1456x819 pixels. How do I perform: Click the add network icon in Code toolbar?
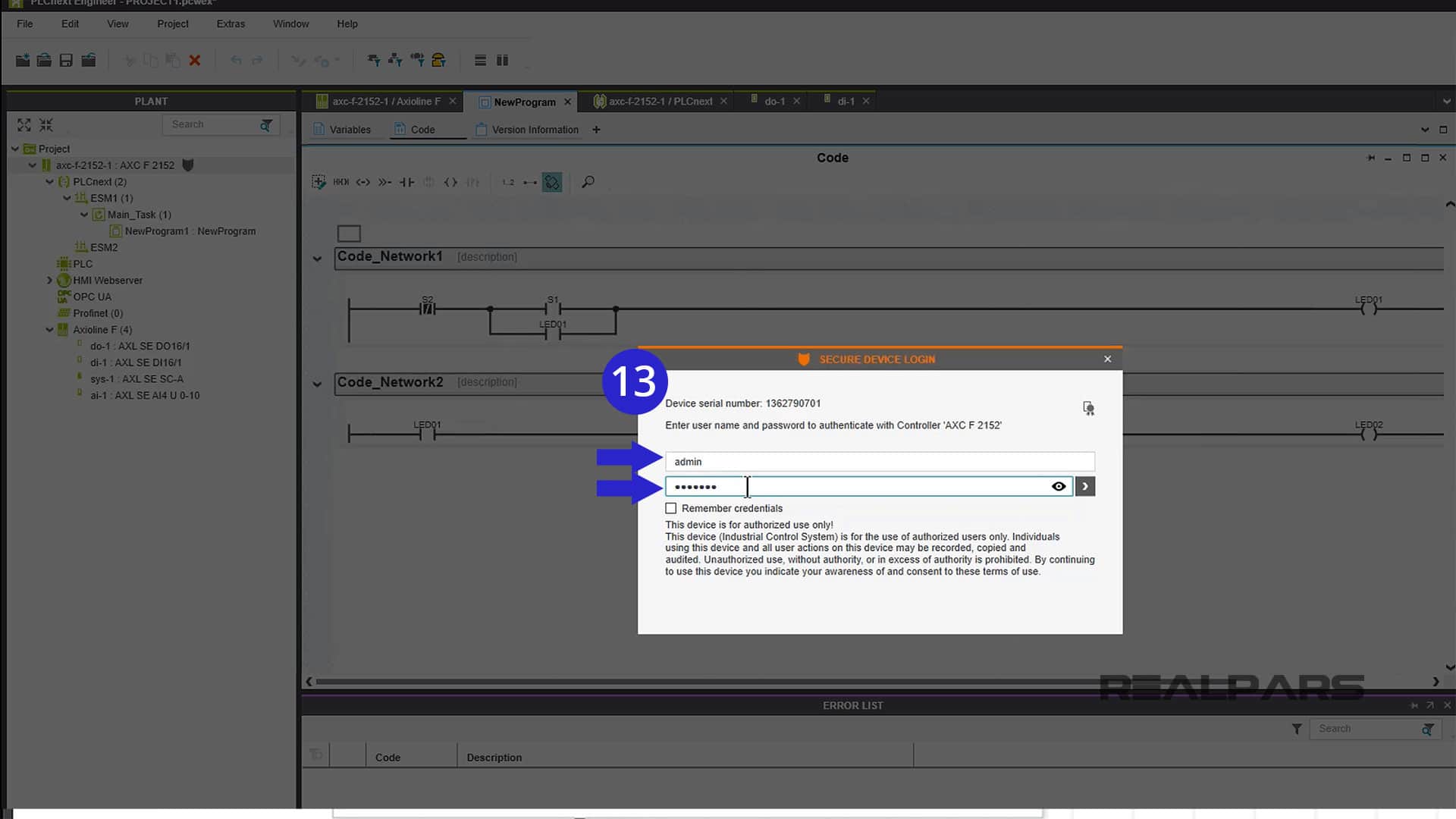tap(318, 182)
